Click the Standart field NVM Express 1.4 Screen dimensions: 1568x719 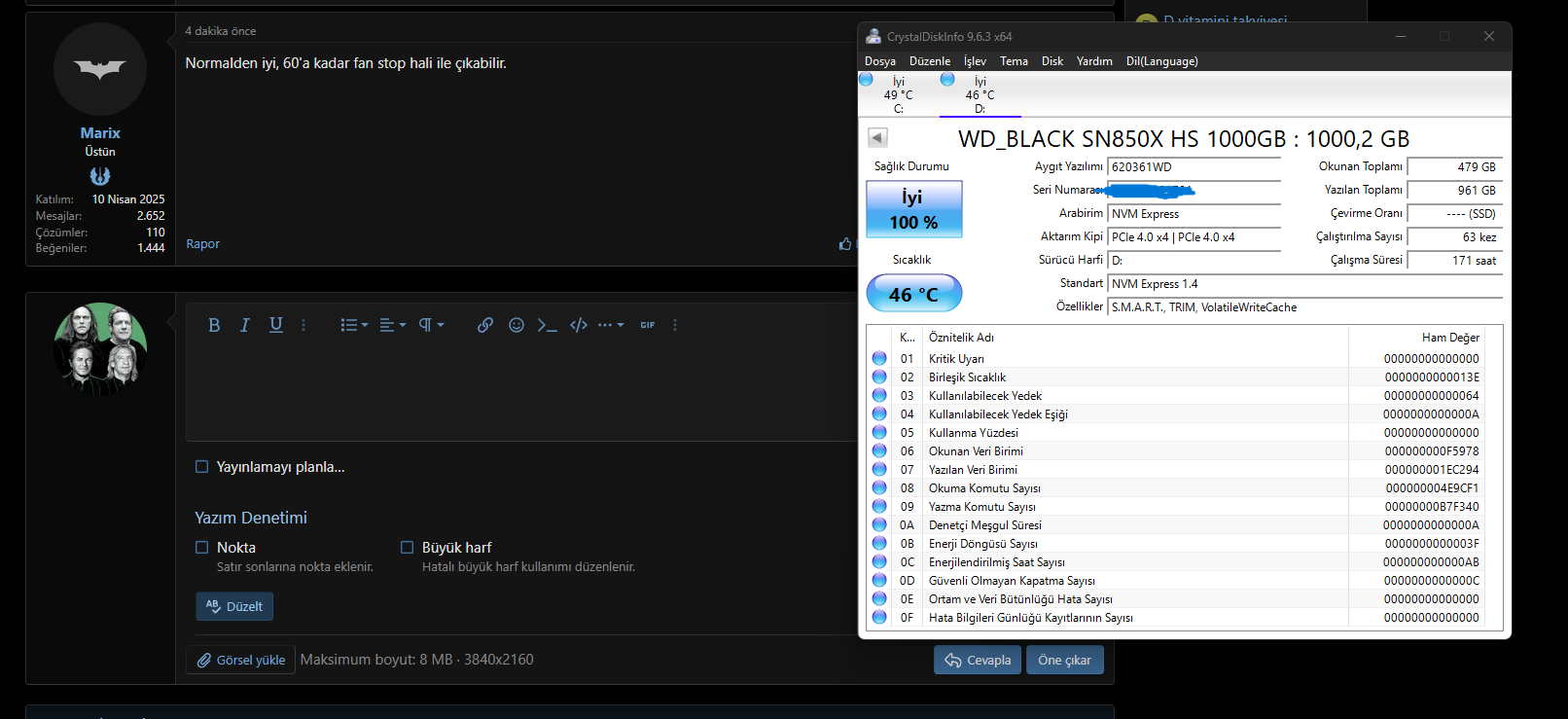pos(1305,284)
